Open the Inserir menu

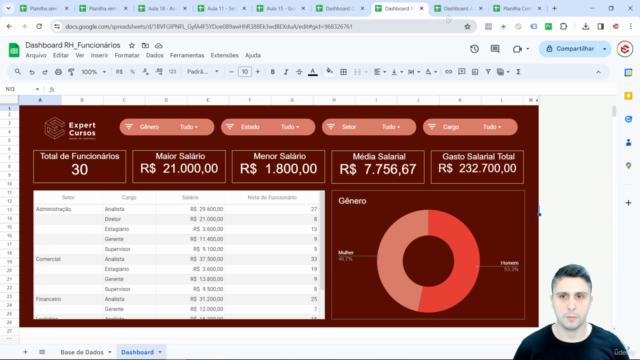99,56
